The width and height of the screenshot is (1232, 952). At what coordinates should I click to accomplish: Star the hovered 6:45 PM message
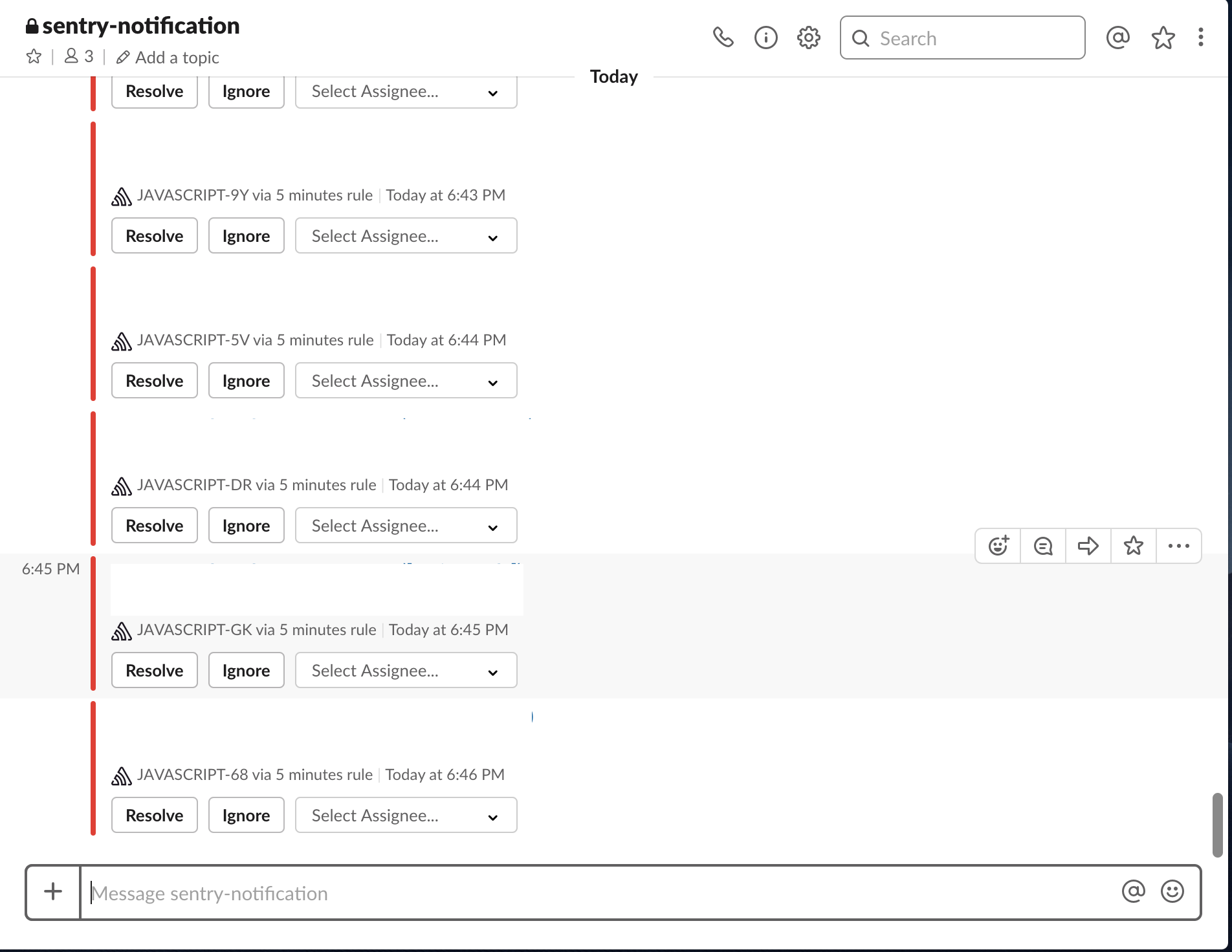[1134, 546]
